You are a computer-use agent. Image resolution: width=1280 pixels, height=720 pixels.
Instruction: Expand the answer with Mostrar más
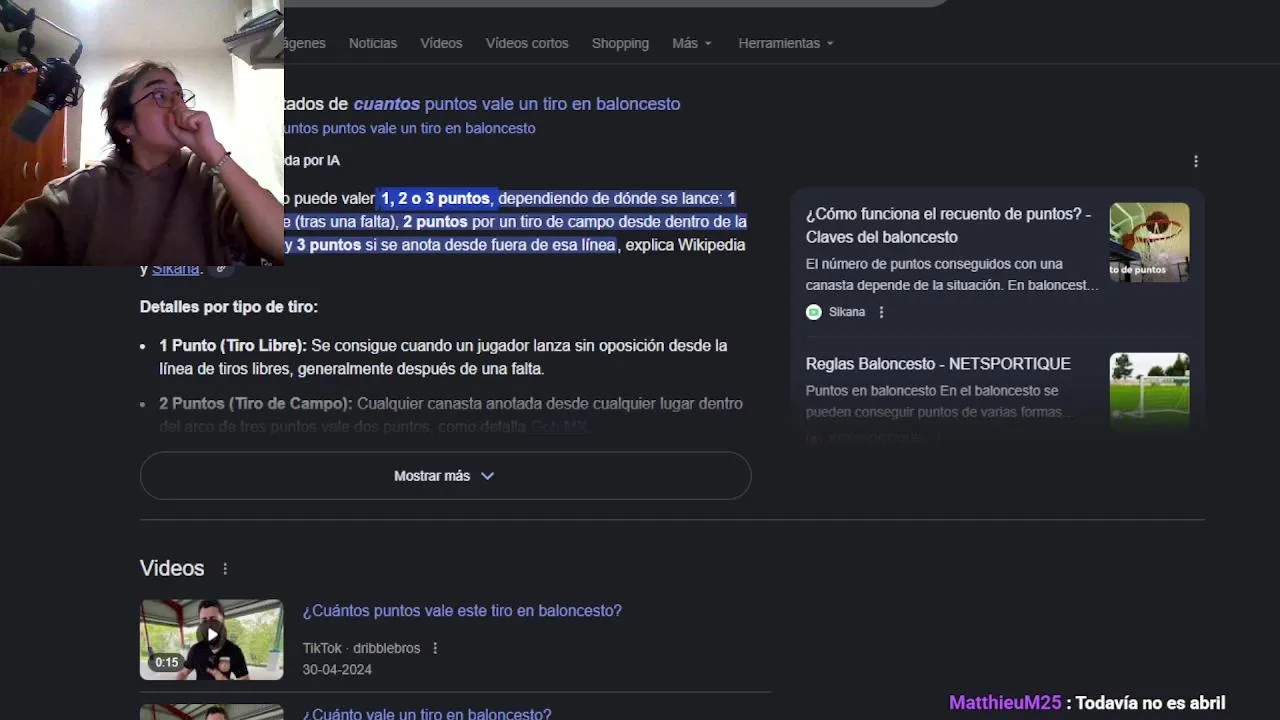pyautogui.click(x=445, y=476)
